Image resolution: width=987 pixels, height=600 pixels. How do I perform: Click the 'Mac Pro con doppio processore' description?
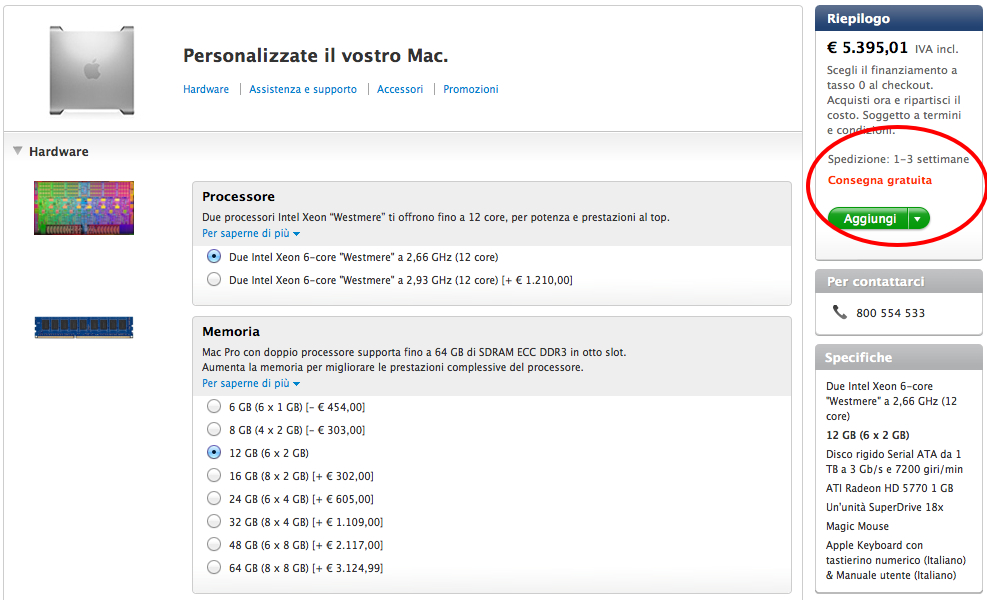point(414,352)
